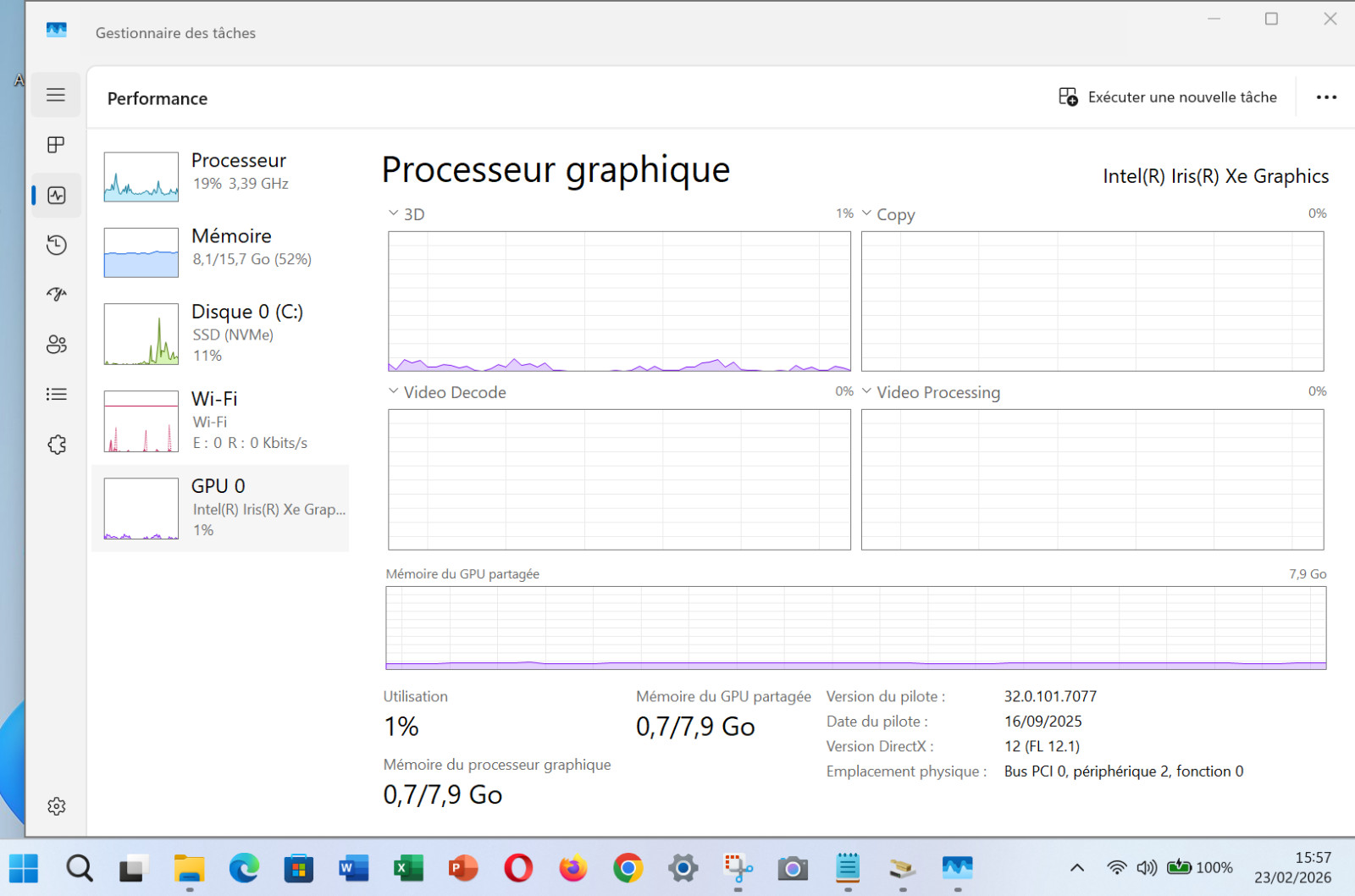Open the Video Processing graph dropdown
Viewport: 1355px width, 896px height.
tap(866, 391)
